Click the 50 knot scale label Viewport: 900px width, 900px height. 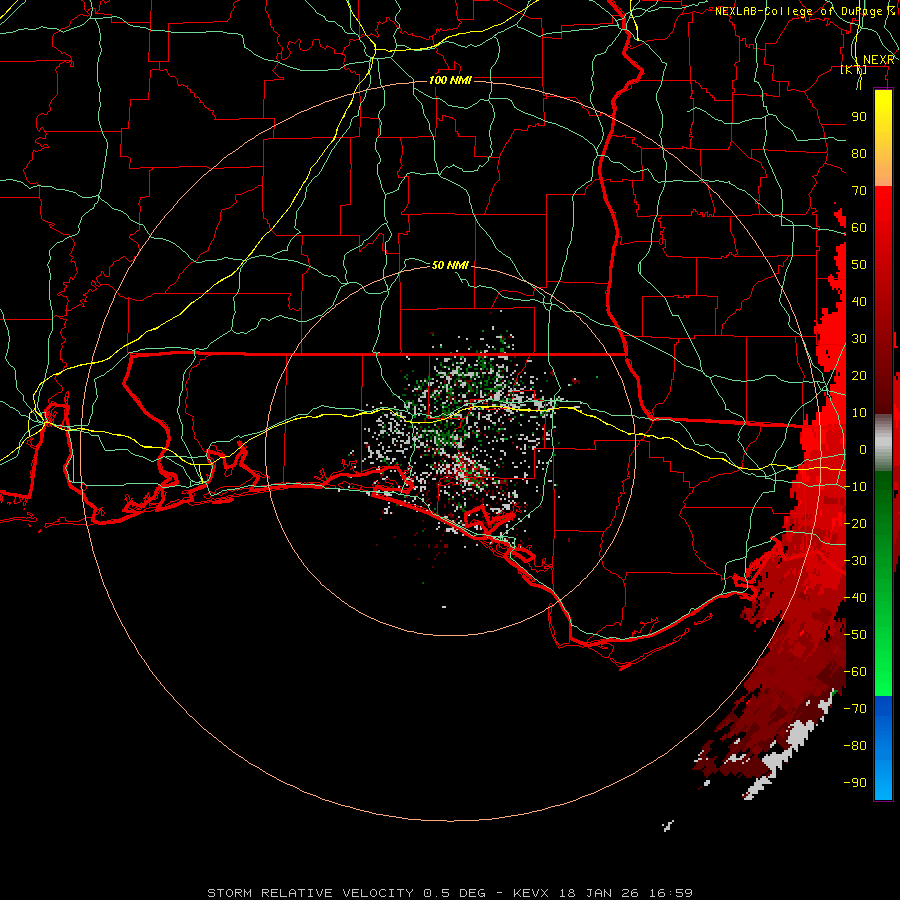point(859,265)
